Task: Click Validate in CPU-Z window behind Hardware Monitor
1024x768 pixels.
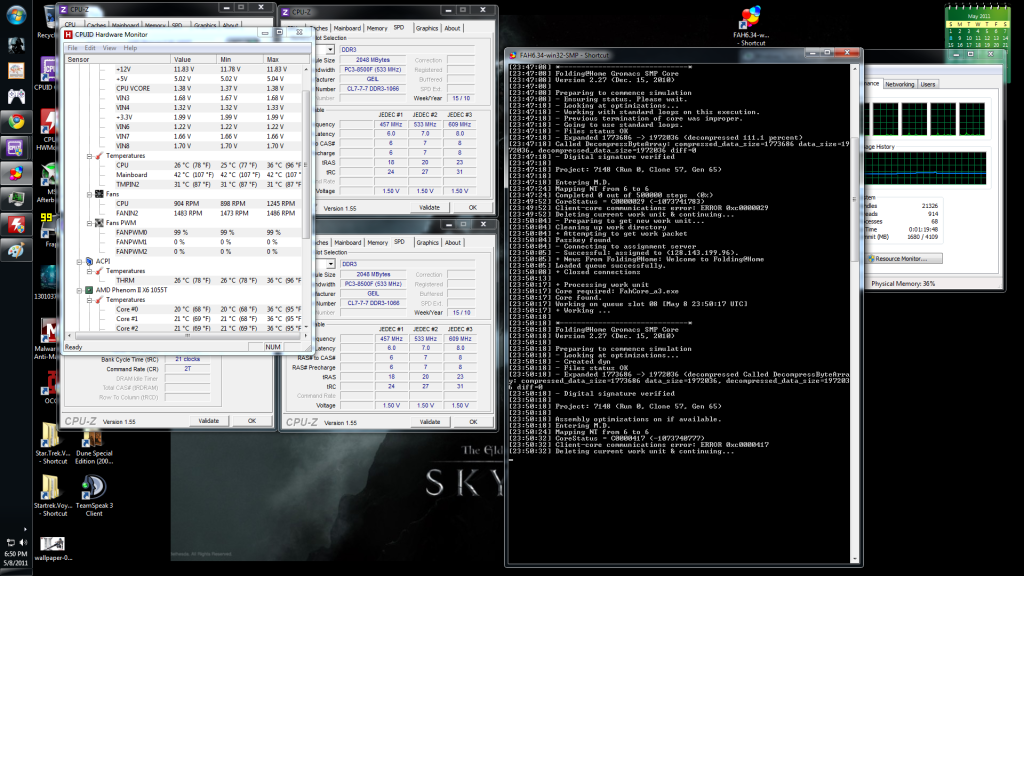Action: click(x=209, y=421)
